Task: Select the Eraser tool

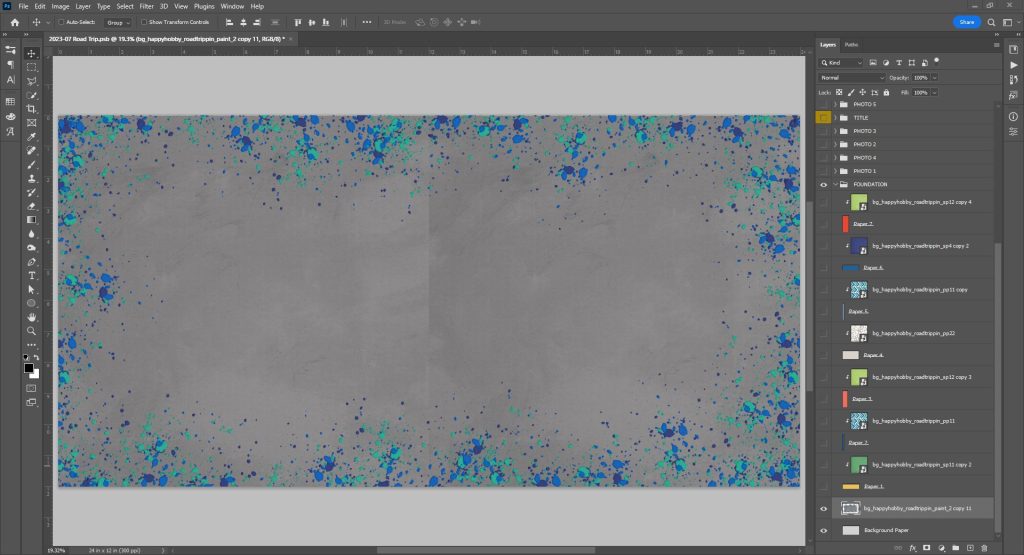Action: click(x=32, y=205)
